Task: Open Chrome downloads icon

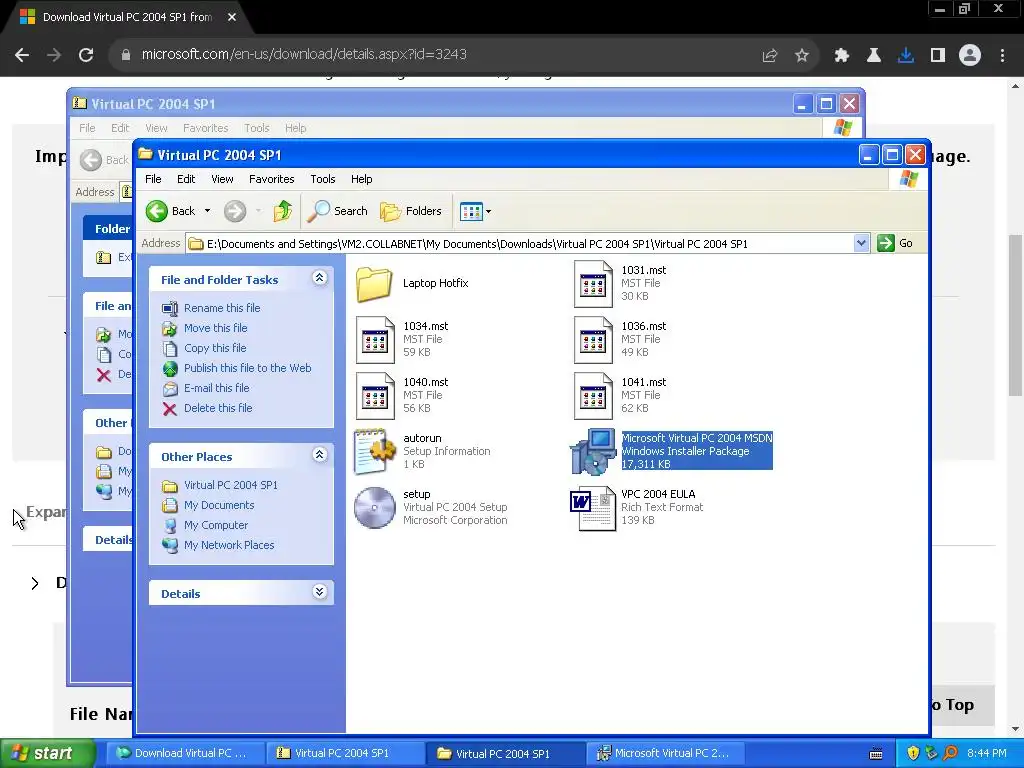Action: tap(906, 56)
